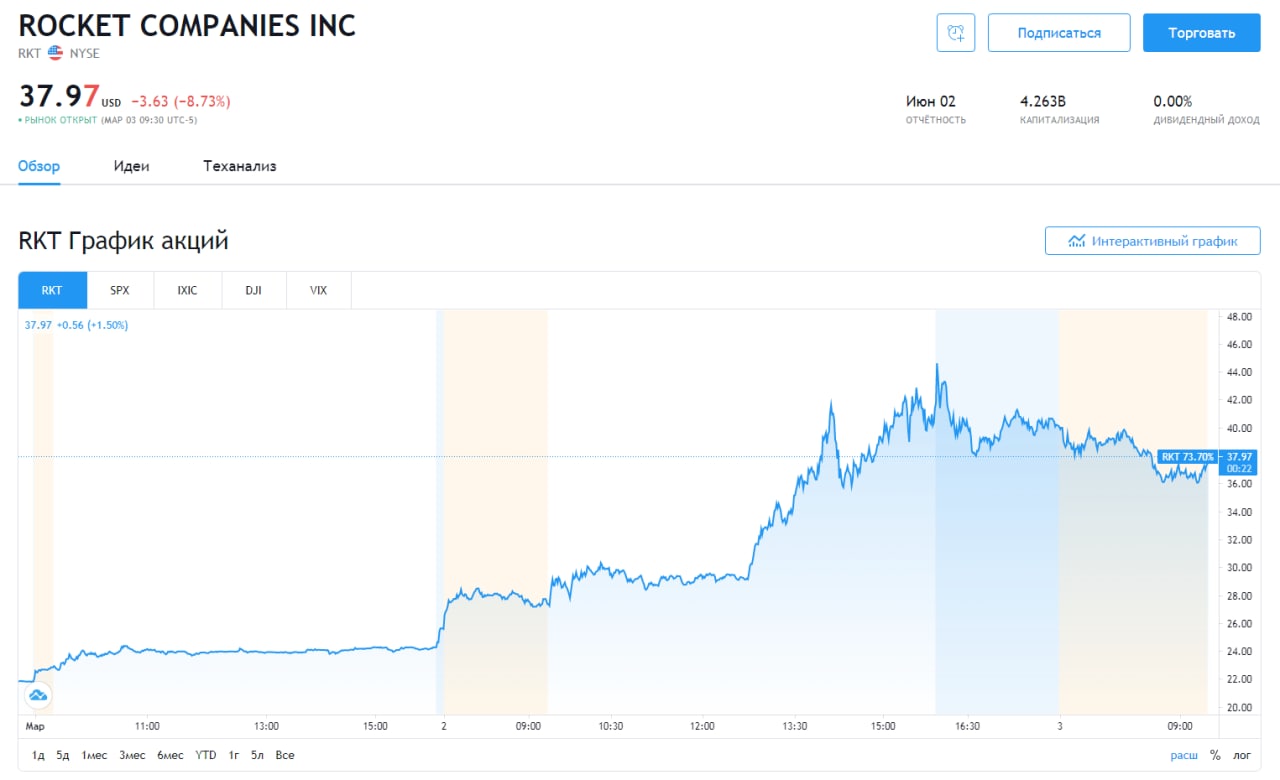Switch to the Обзор tab

[x=39, y=166]
